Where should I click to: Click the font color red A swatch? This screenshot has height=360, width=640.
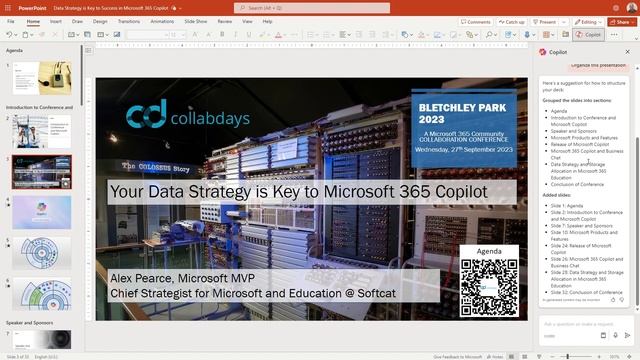[278, 35]
